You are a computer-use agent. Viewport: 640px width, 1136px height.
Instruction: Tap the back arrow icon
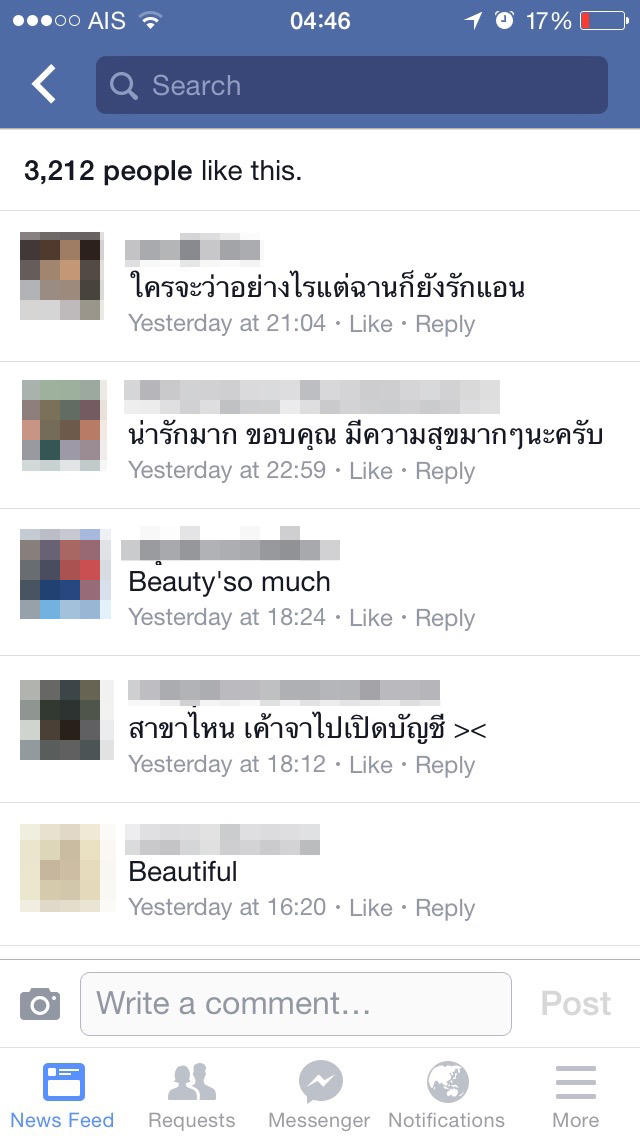tap(43, 84)
